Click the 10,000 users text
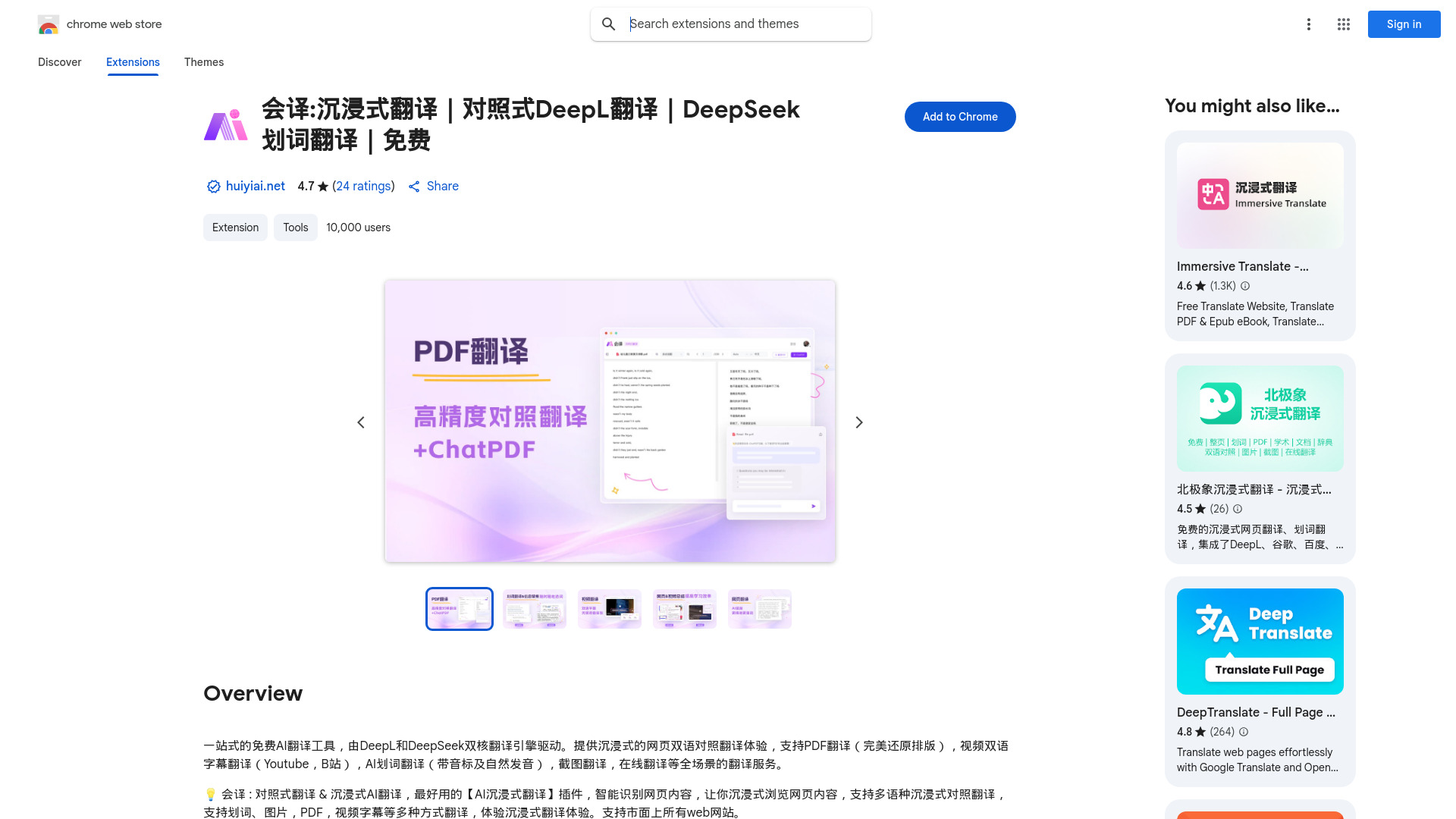Screen dimensions: 1456x819 [x=359, y=227]
